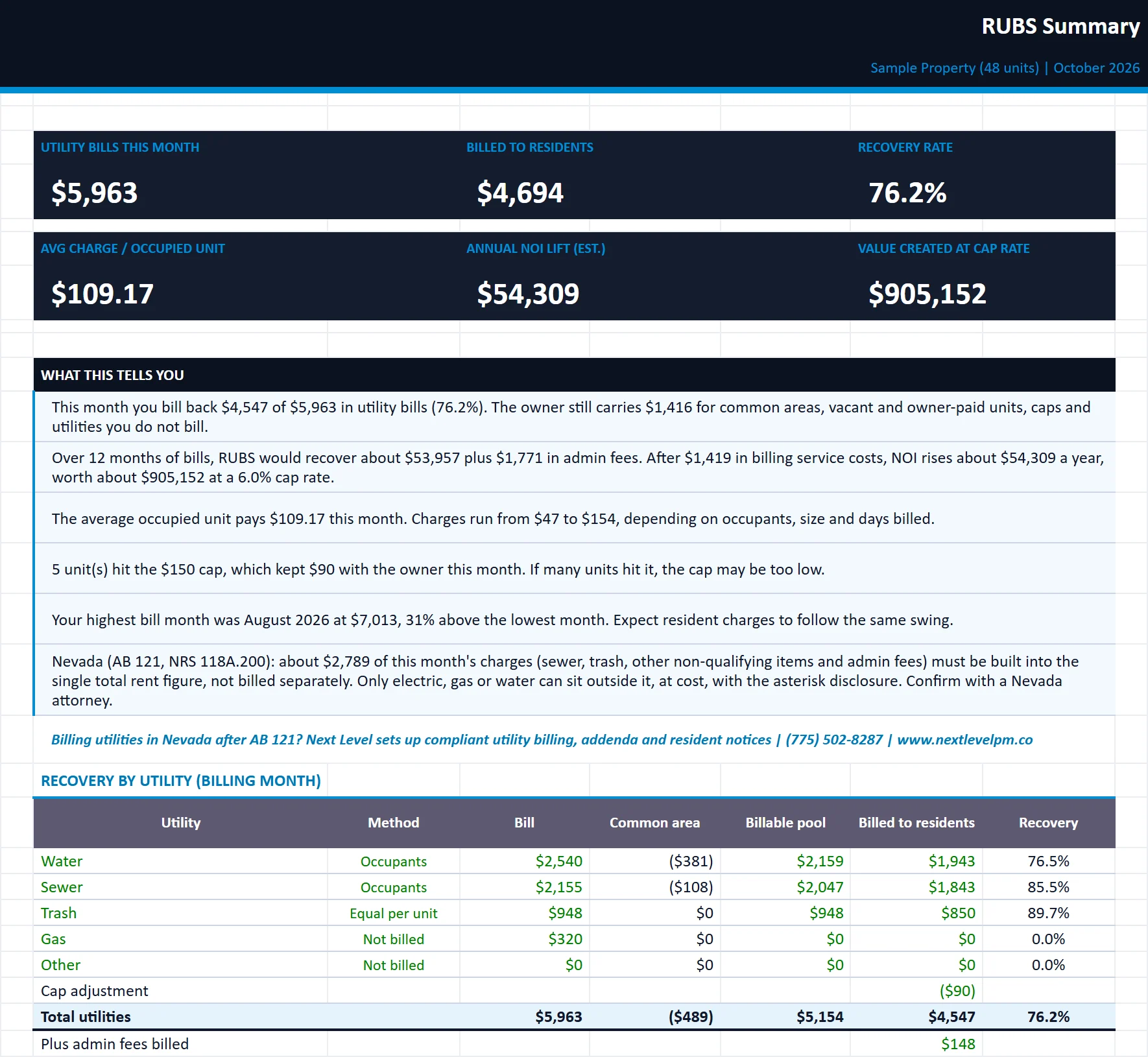Viewport: 1148px width, 1057px height.
Task: Click the 'WHAT THIS TELLS YOU' header
Action: tap(112, 375)
